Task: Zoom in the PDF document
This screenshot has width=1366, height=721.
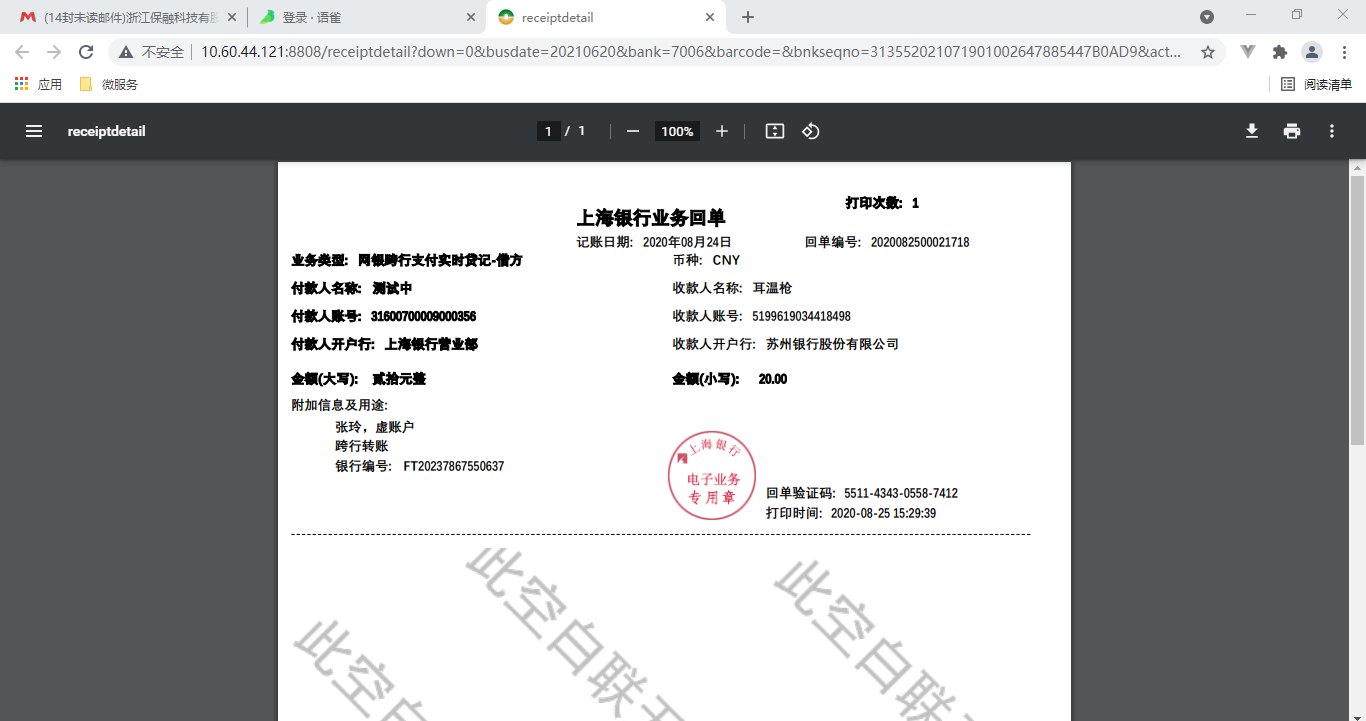Action: [722, 131]
